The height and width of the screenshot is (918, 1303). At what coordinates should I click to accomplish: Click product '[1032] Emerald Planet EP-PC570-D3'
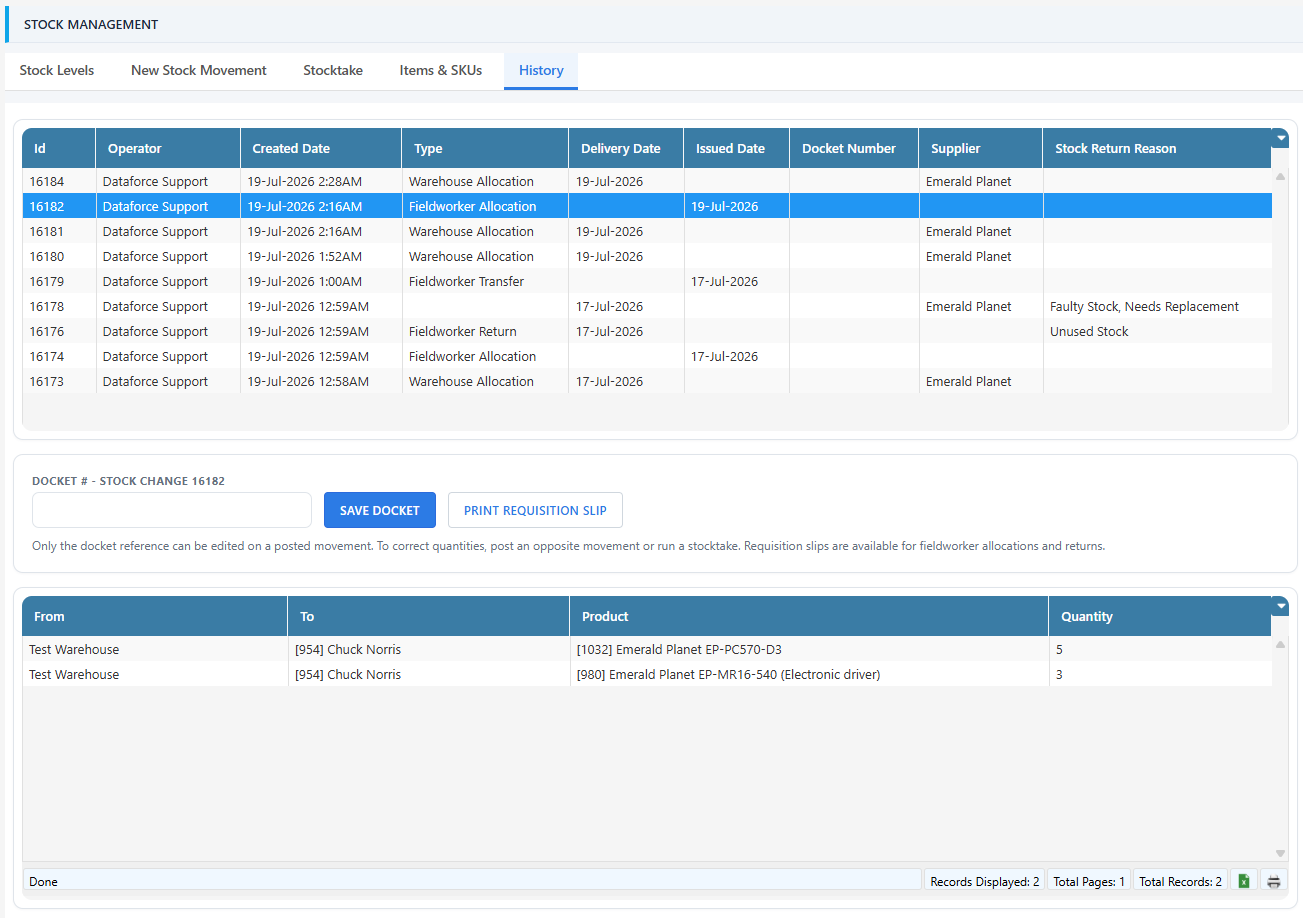679,649
